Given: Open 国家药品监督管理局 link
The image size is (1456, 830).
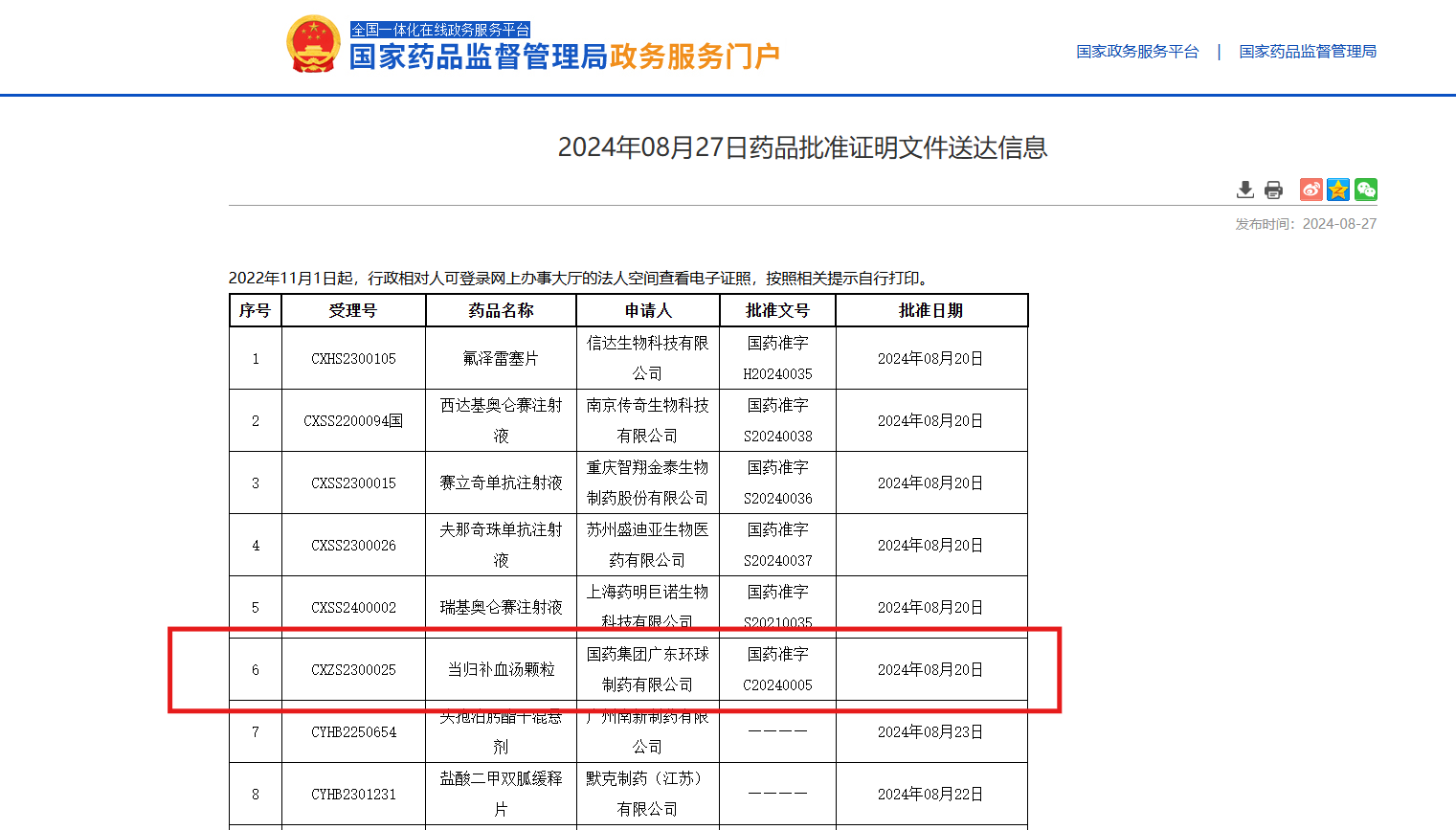Looking at the screenshot, I should click(x=1308, y=51).
